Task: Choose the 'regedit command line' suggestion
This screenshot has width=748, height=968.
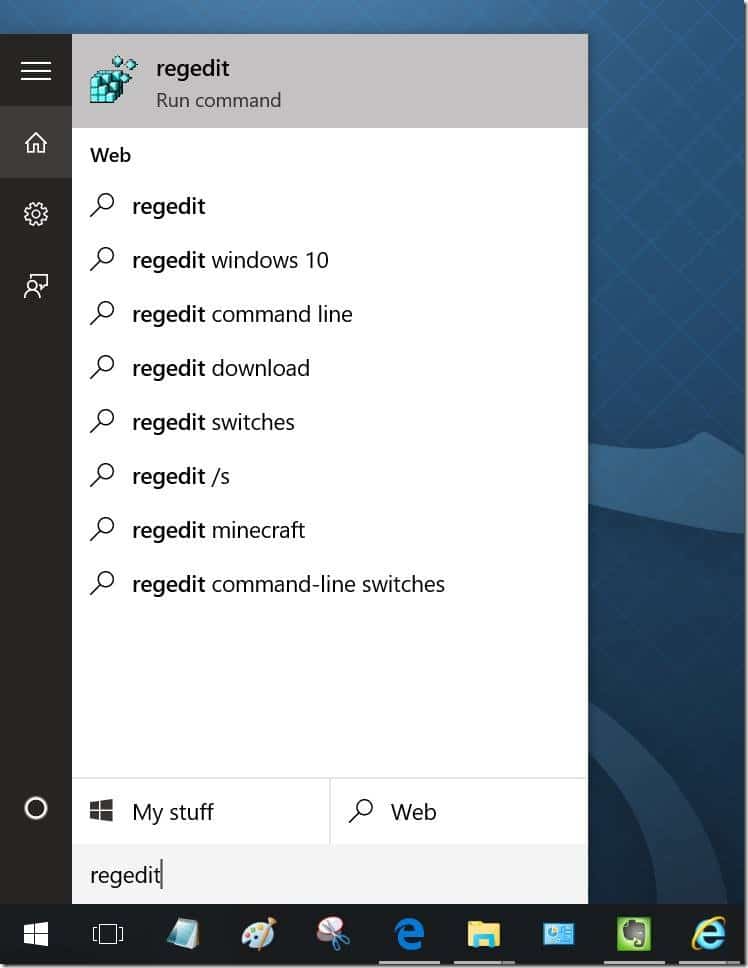Action: pos(242,313)
